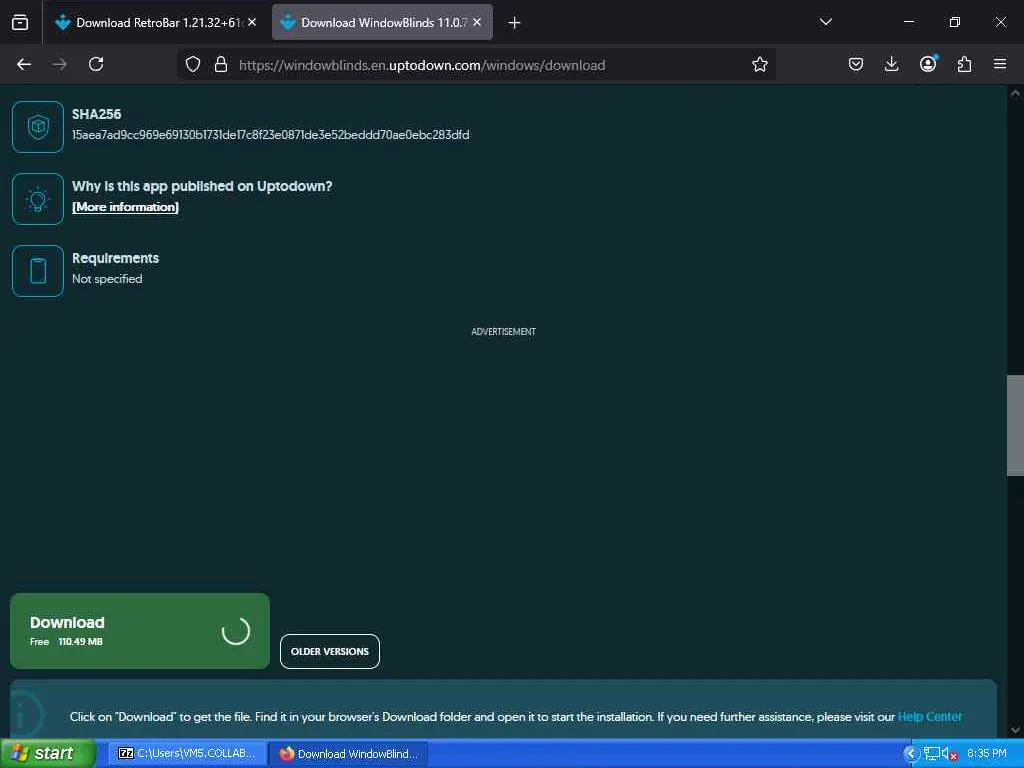This screenshot has height=768, width=1024.
Task: Click the SHA256 cube icon
Action: (38, 127)
